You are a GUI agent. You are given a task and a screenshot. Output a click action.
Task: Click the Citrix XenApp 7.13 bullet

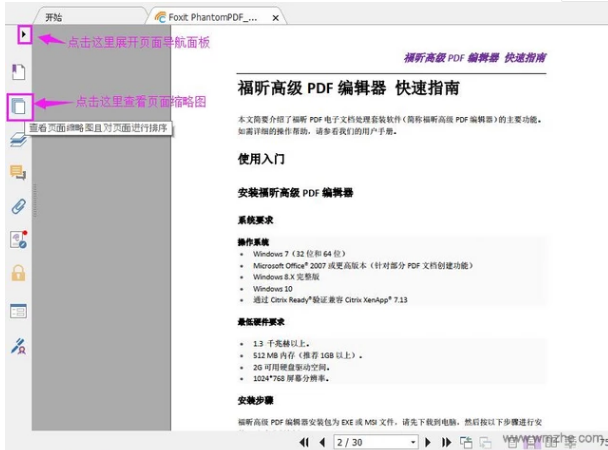(x=330, y=300)
